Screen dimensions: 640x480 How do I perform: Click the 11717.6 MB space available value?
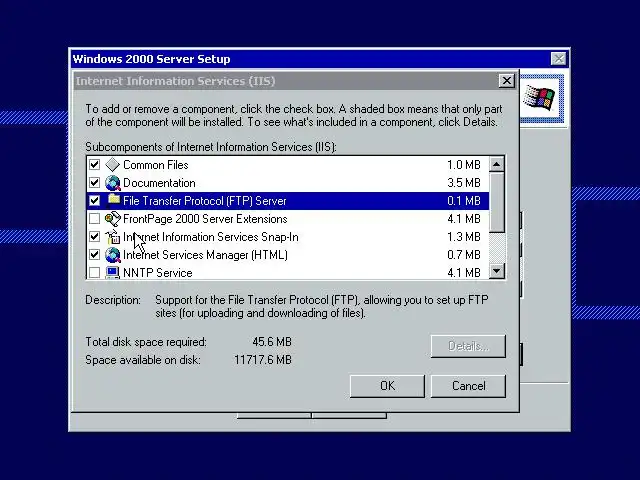(x=262, y=360)
